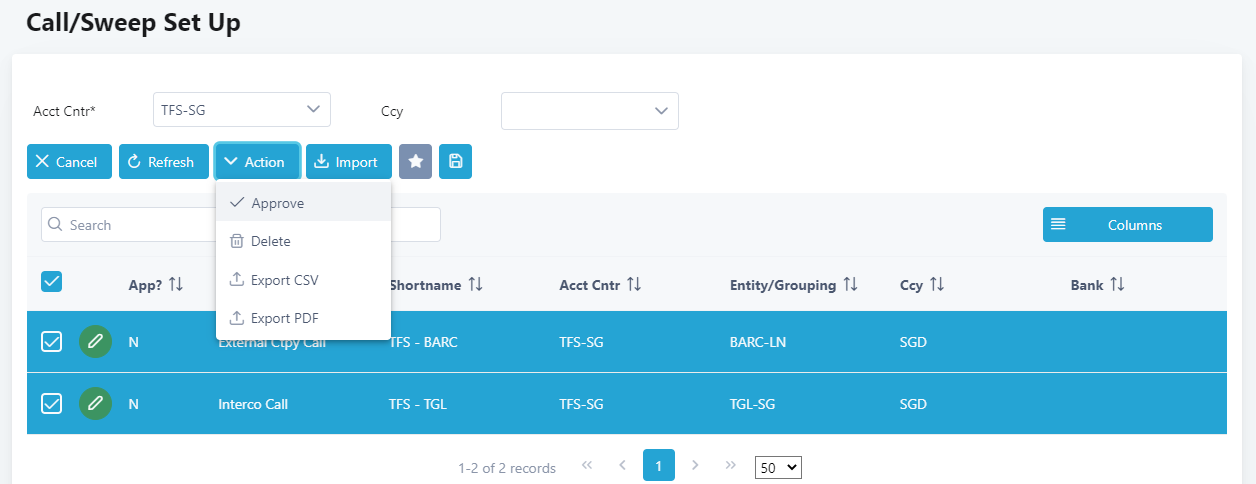The width and height of the screenshot is (1256, 484).
Task: Toggle the select-all header checkbox
Action: 52,282
